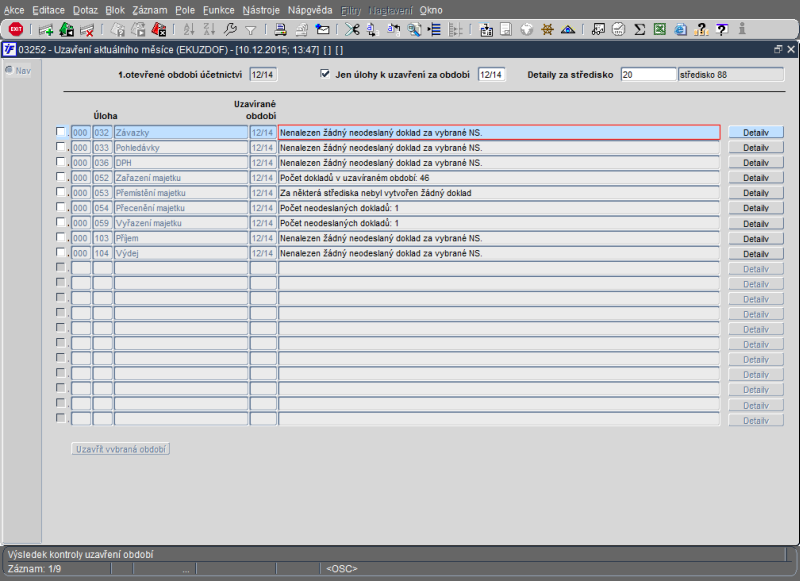
Task: Click 'Za některá střediska nebyl vytvořen žádný doklad'
Action: point(376,193)
